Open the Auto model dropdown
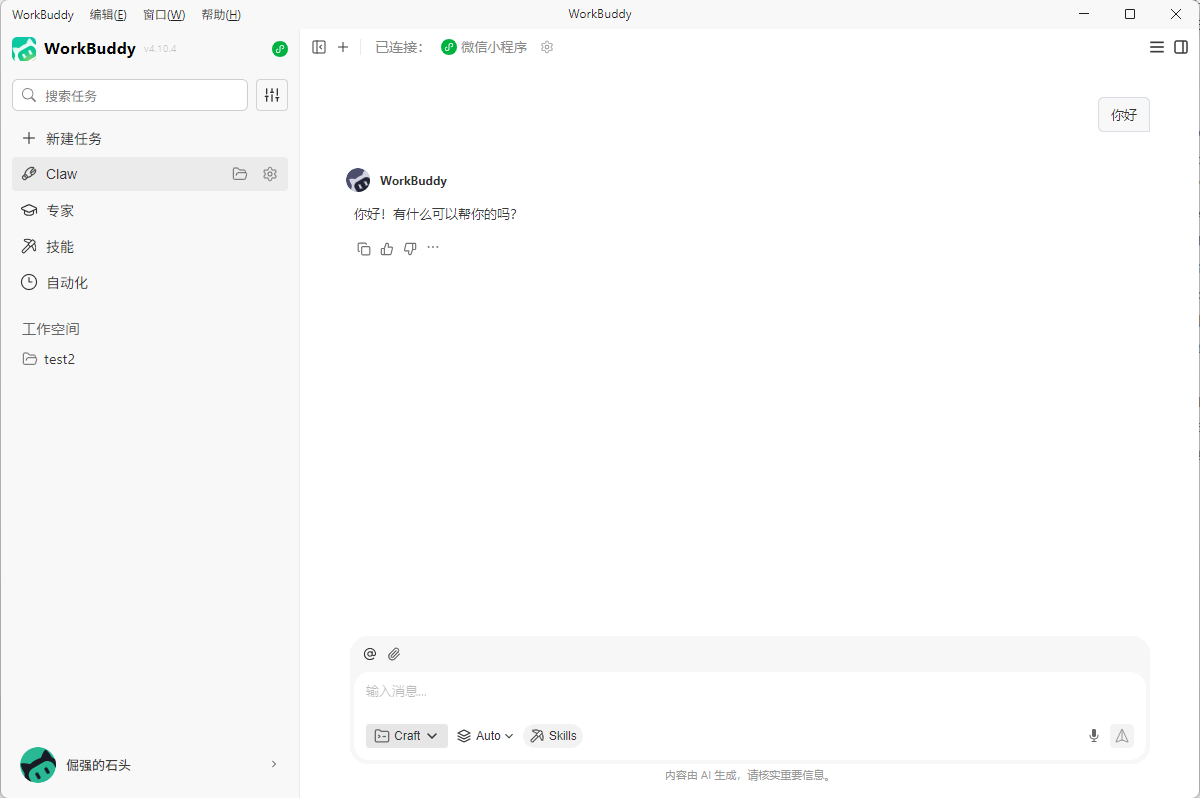 (485, 736)
